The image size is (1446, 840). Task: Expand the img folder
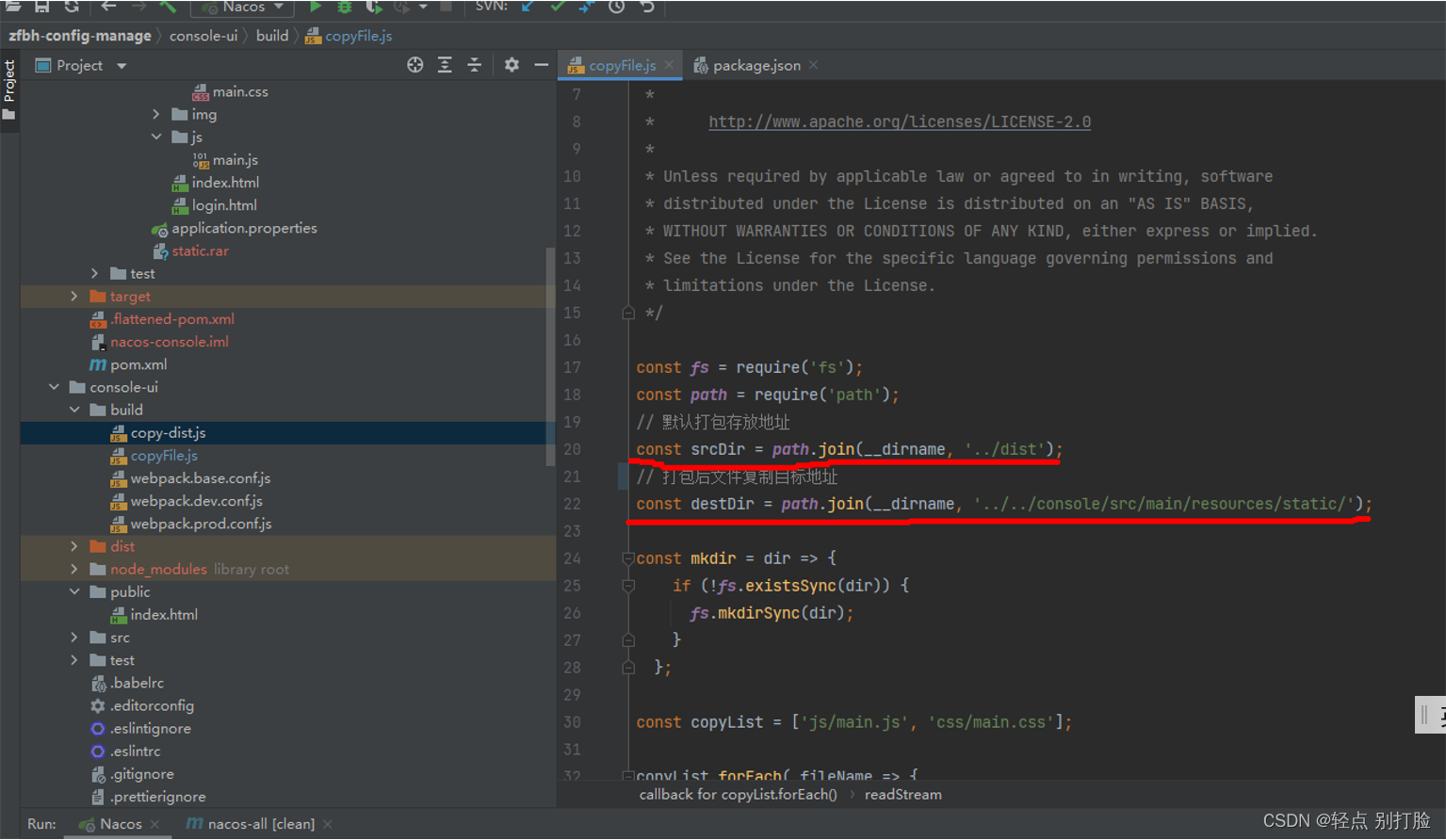point(156,114)
